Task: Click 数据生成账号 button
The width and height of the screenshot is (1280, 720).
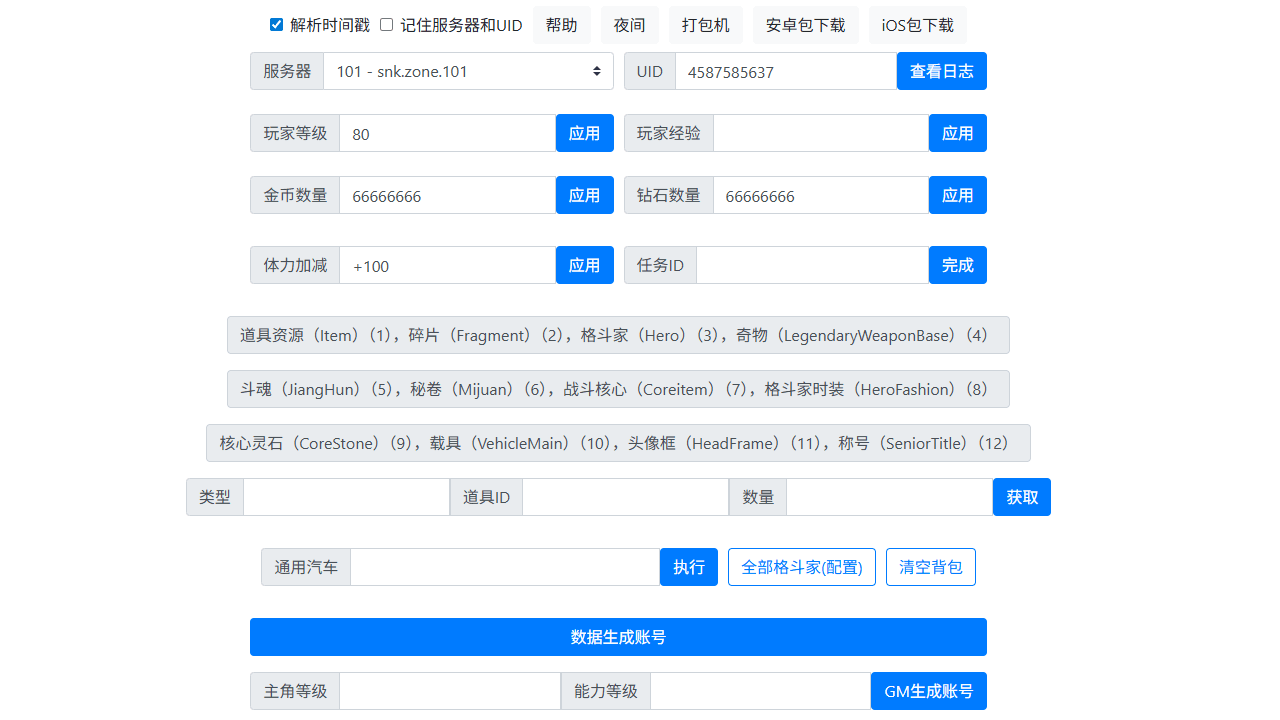Action: tap(618, 636)
